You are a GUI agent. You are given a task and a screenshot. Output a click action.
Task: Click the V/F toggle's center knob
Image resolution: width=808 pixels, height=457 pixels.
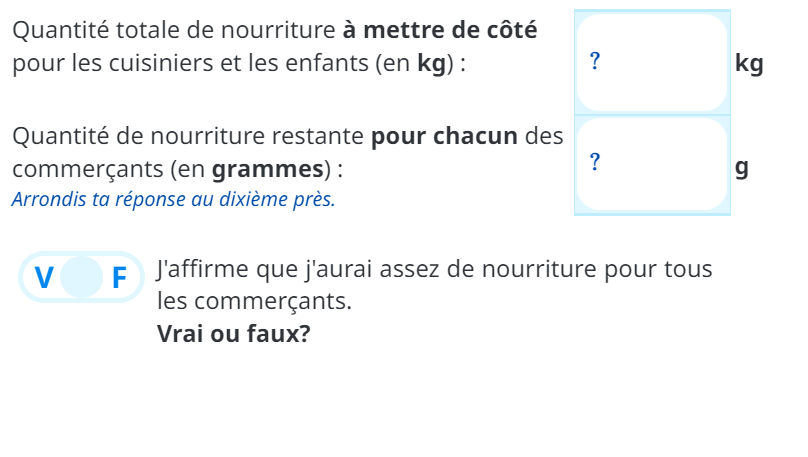coord(81,277)
